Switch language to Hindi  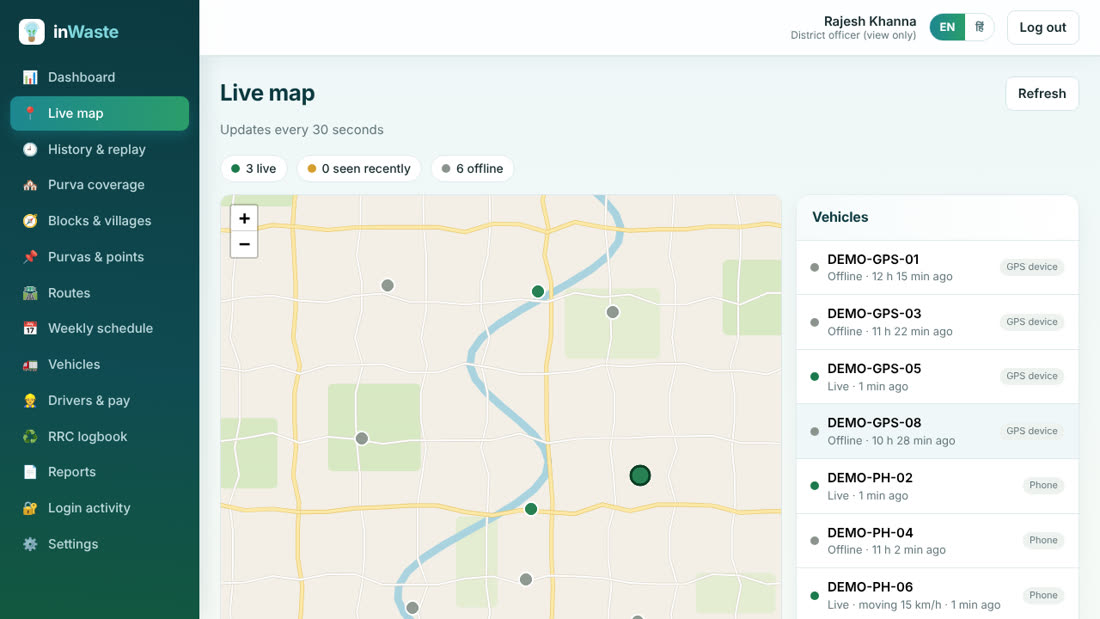pyautogui.click(x=979, y=27)
